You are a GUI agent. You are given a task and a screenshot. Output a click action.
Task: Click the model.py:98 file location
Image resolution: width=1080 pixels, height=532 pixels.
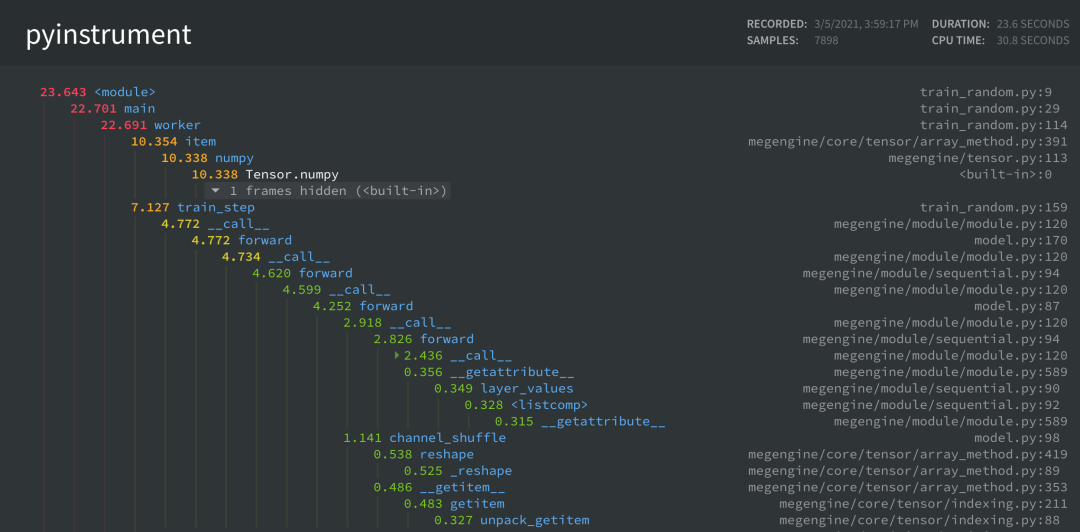point(1017,438)
